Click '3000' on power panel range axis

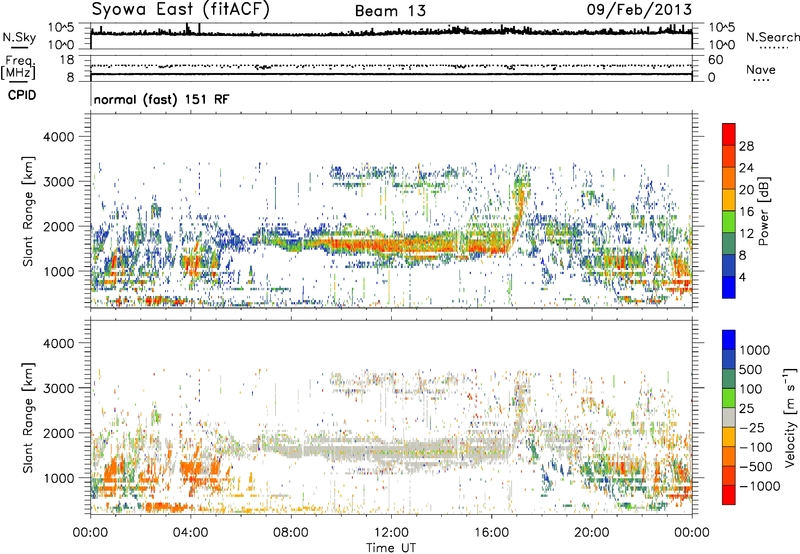[59, 182]
